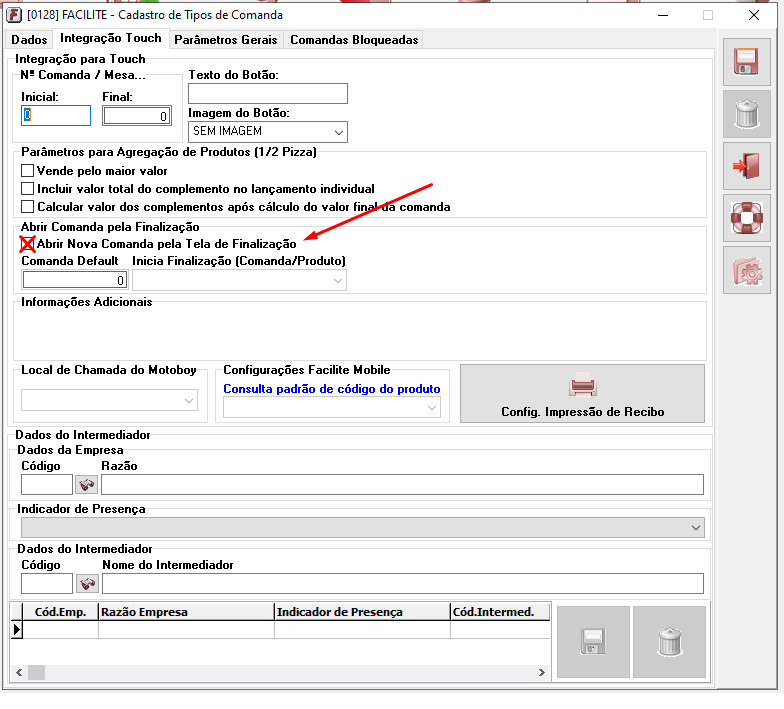
Task: Select the Integração Touch tab
Action: click(110, 38)
